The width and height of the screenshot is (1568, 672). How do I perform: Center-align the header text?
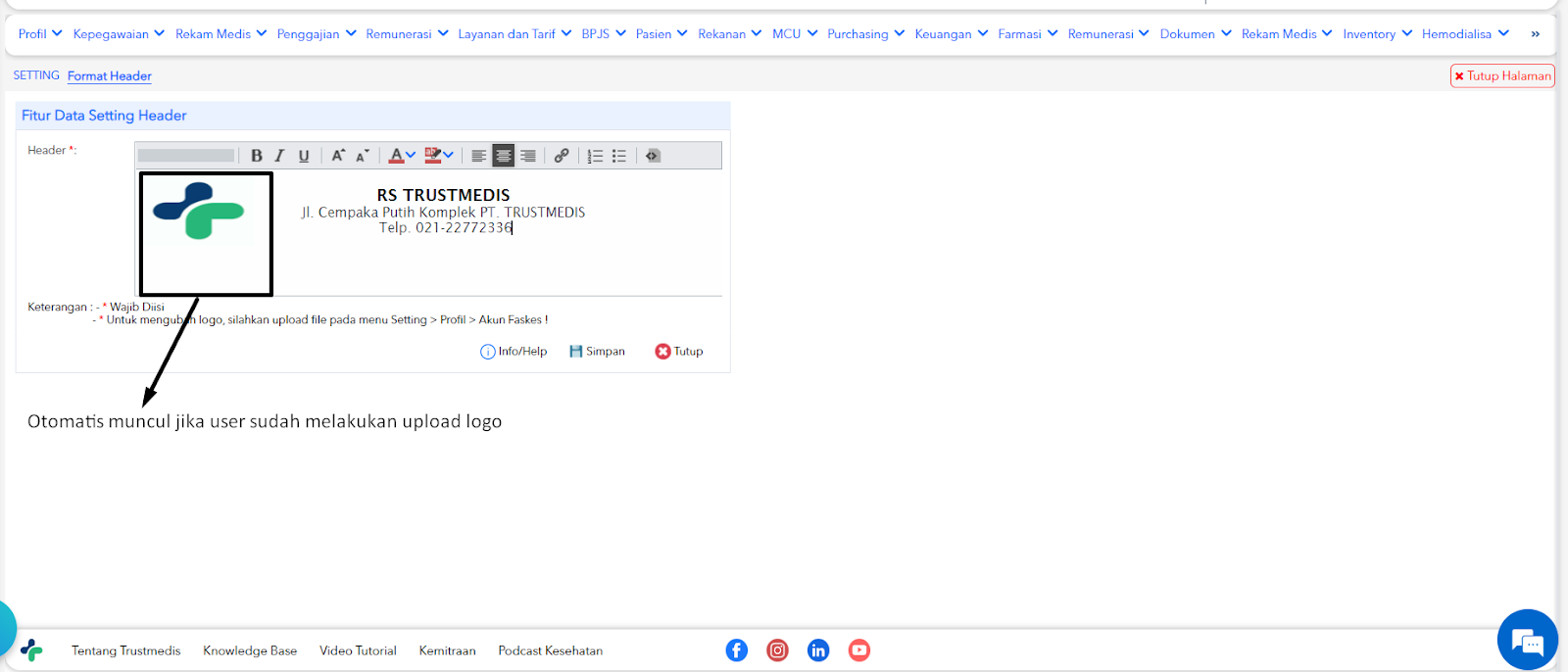(x=503, y=156)
